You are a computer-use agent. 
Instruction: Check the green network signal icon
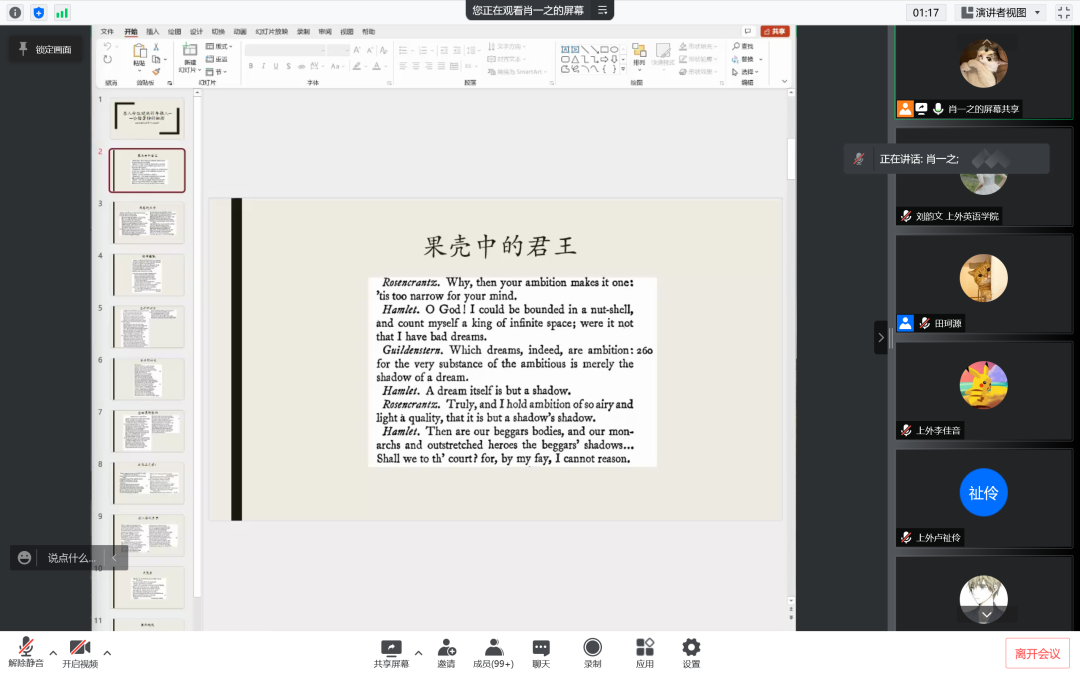click(62, 12)
